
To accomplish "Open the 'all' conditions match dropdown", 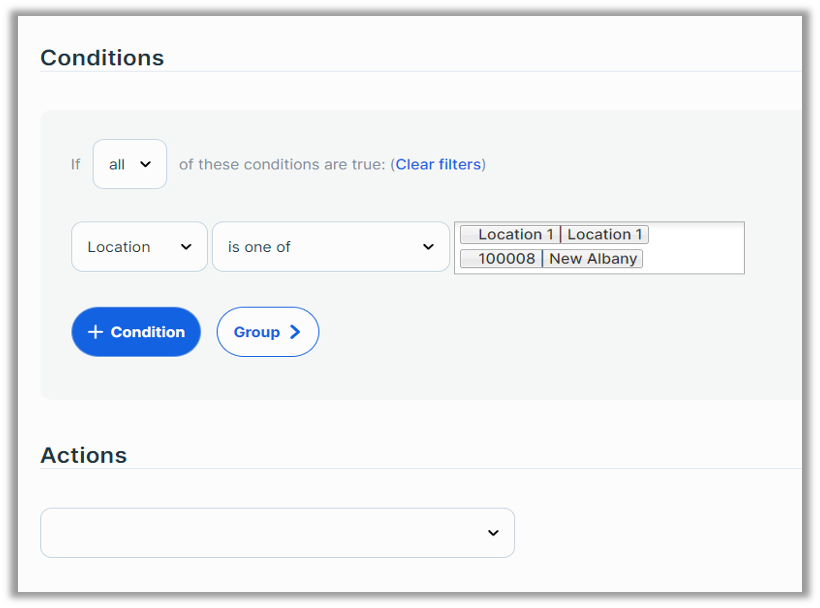I will [x=129, y=164].
